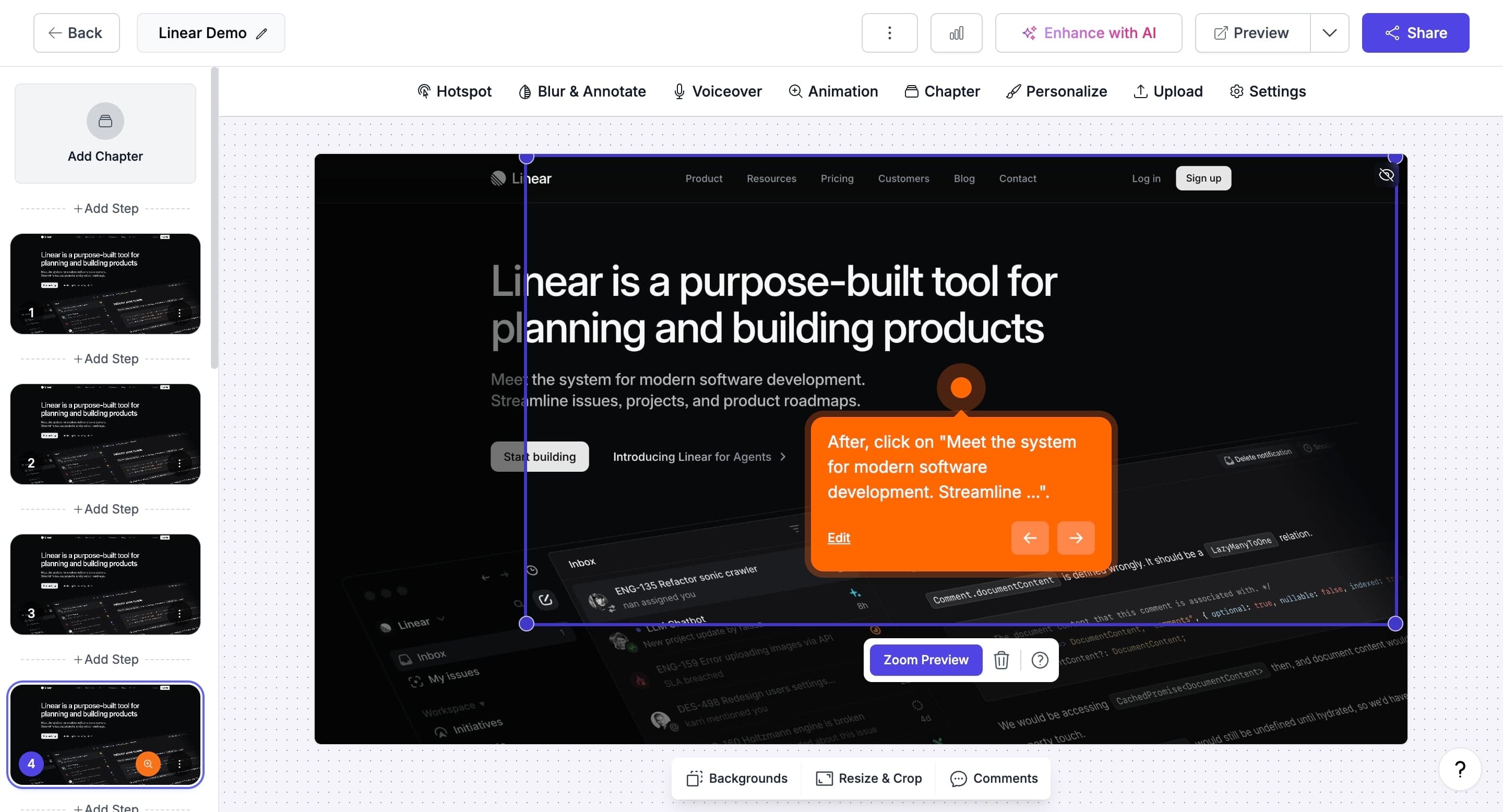Image resolution: width=1503 pixels, height=812 pixels.
Task: Click the zoom help question icon
Action: click(1039, 660)
